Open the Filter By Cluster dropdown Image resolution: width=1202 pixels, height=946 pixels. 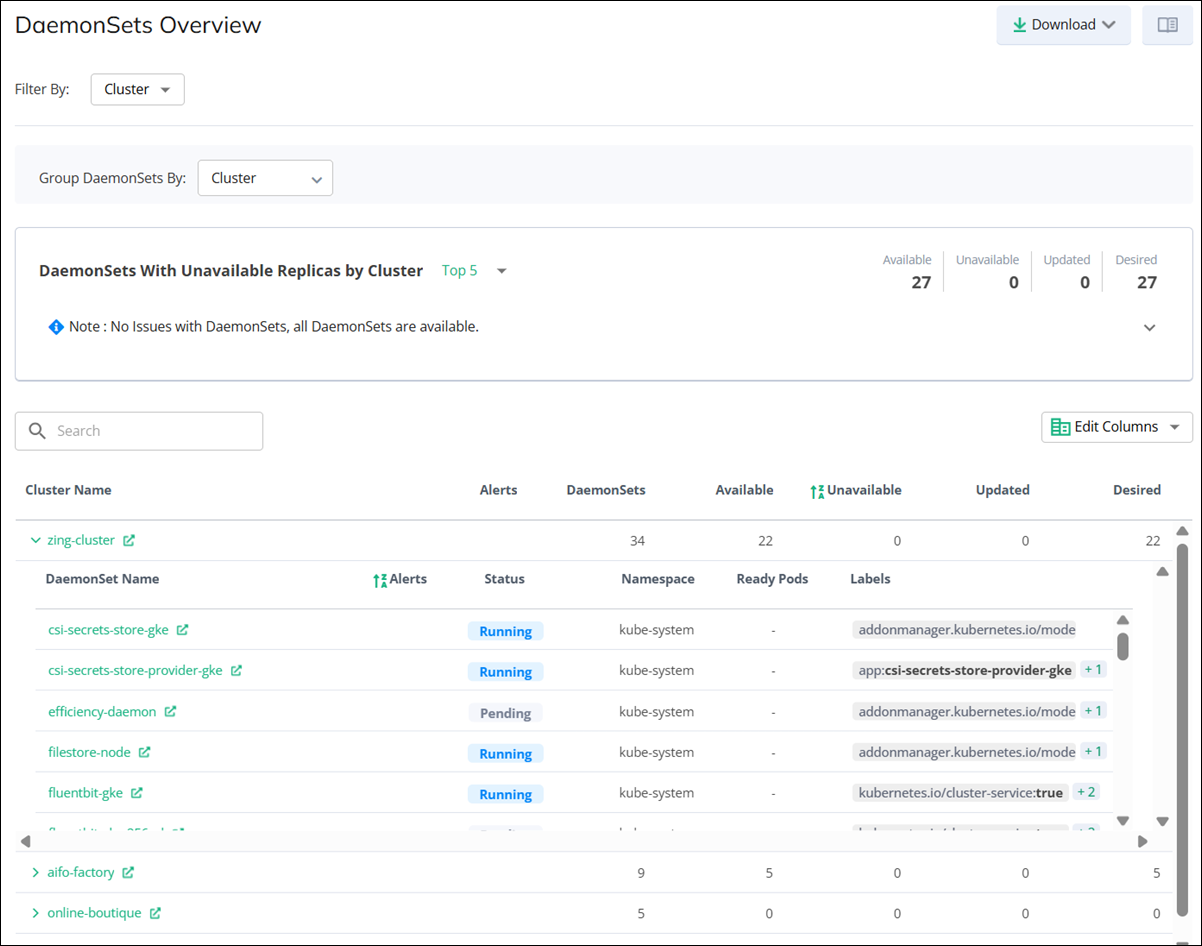coord(138,89)
